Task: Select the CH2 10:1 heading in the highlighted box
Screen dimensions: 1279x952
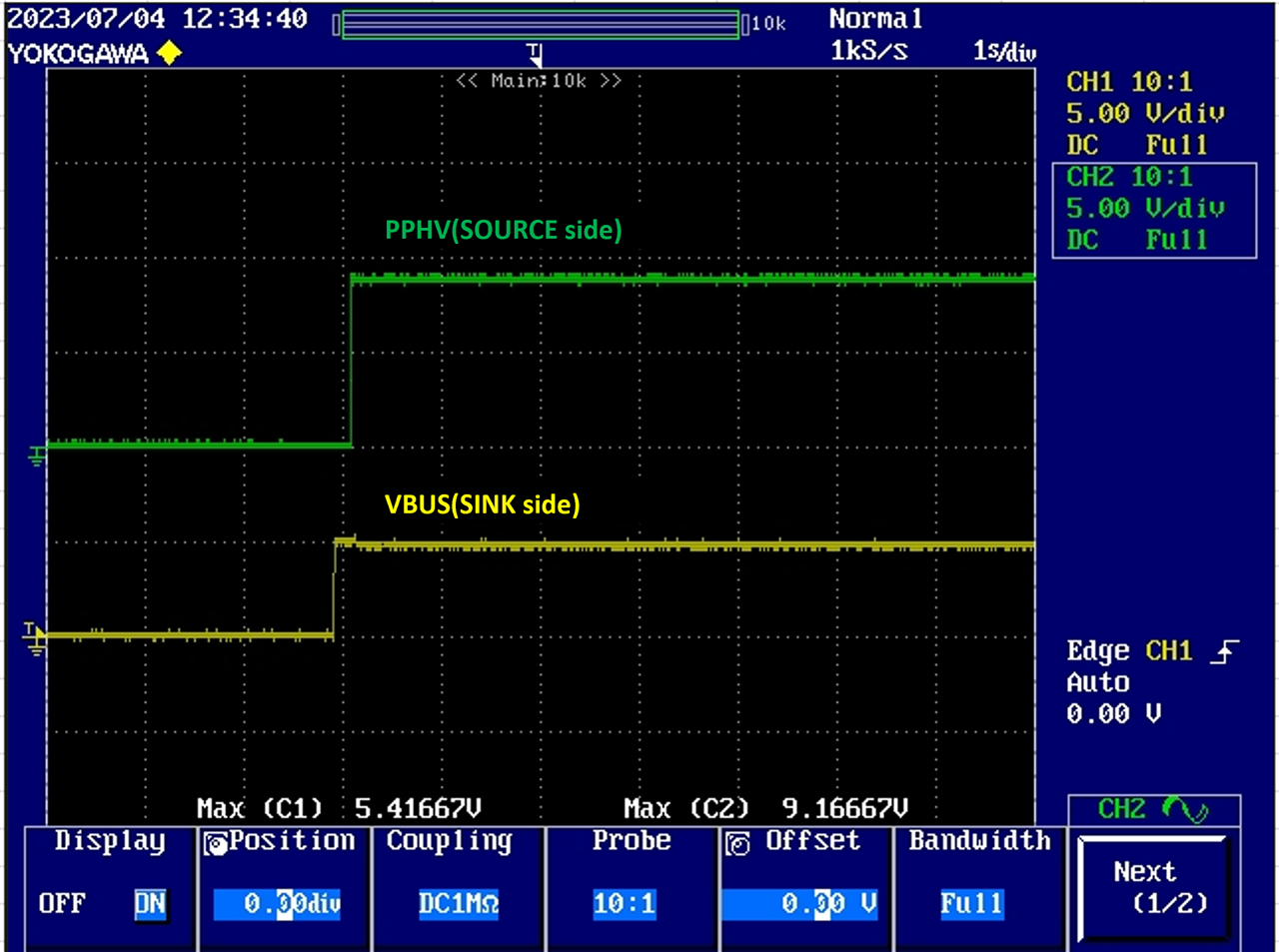Action: (1130, 177)
